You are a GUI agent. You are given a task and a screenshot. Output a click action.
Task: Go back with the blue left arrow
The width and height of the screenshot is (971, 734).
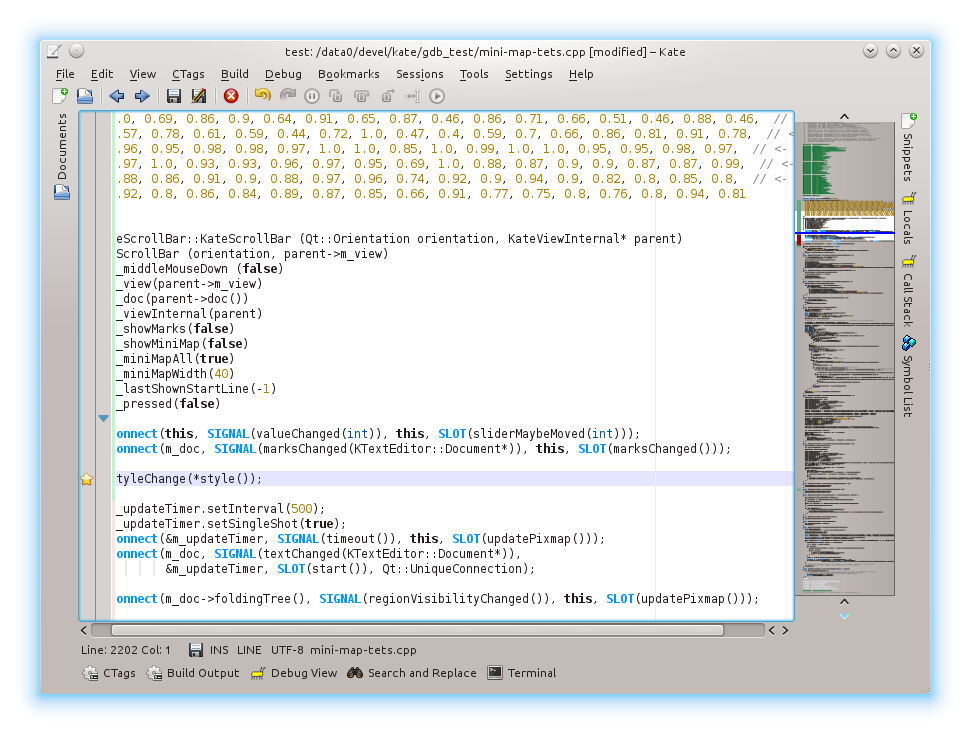coord(116,96)
